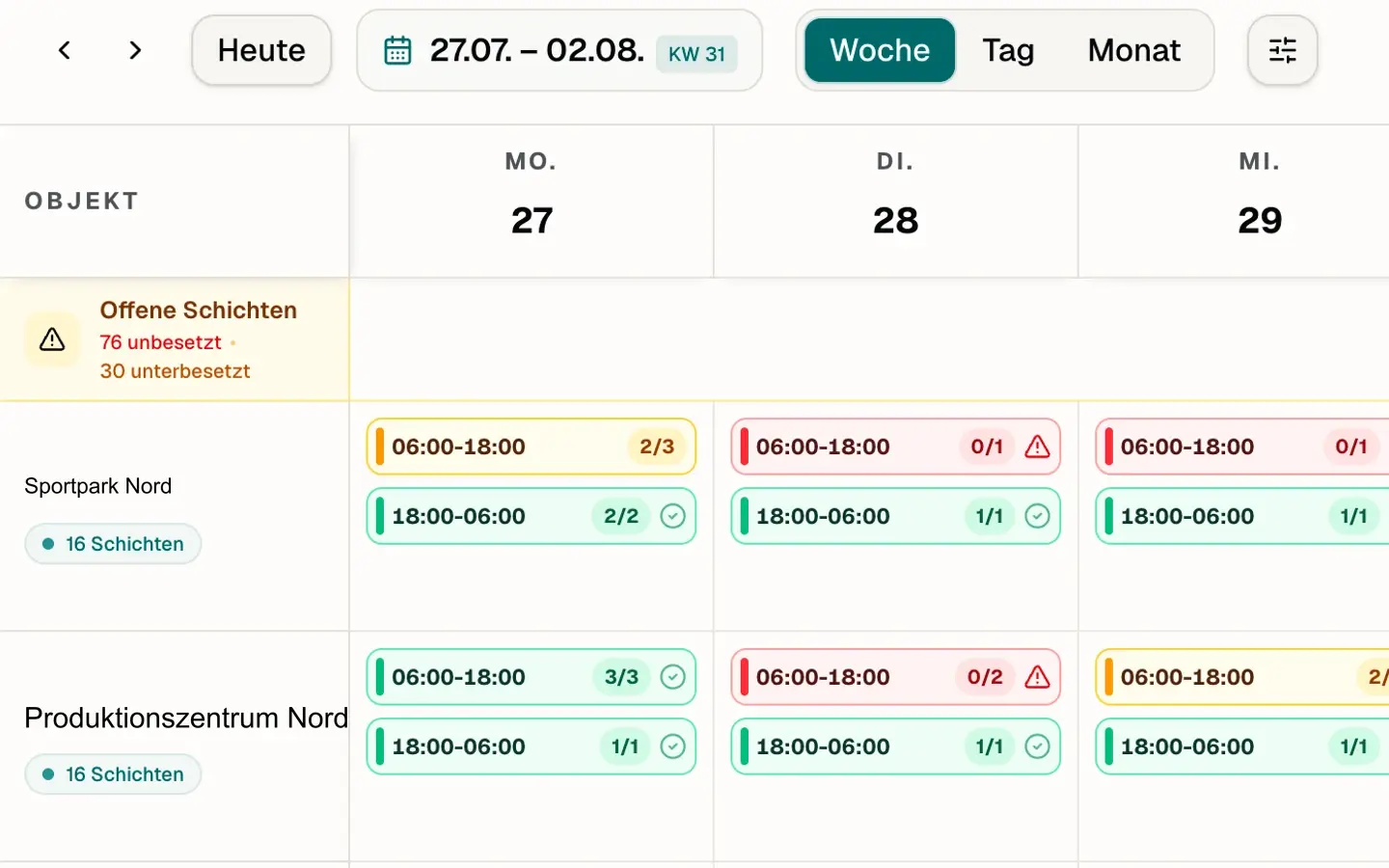Click warning icon on Sportpark Nord Tuesday 06:00-18:00 shift
This screenshot has width=1389, height=868.
[1037, 447]
